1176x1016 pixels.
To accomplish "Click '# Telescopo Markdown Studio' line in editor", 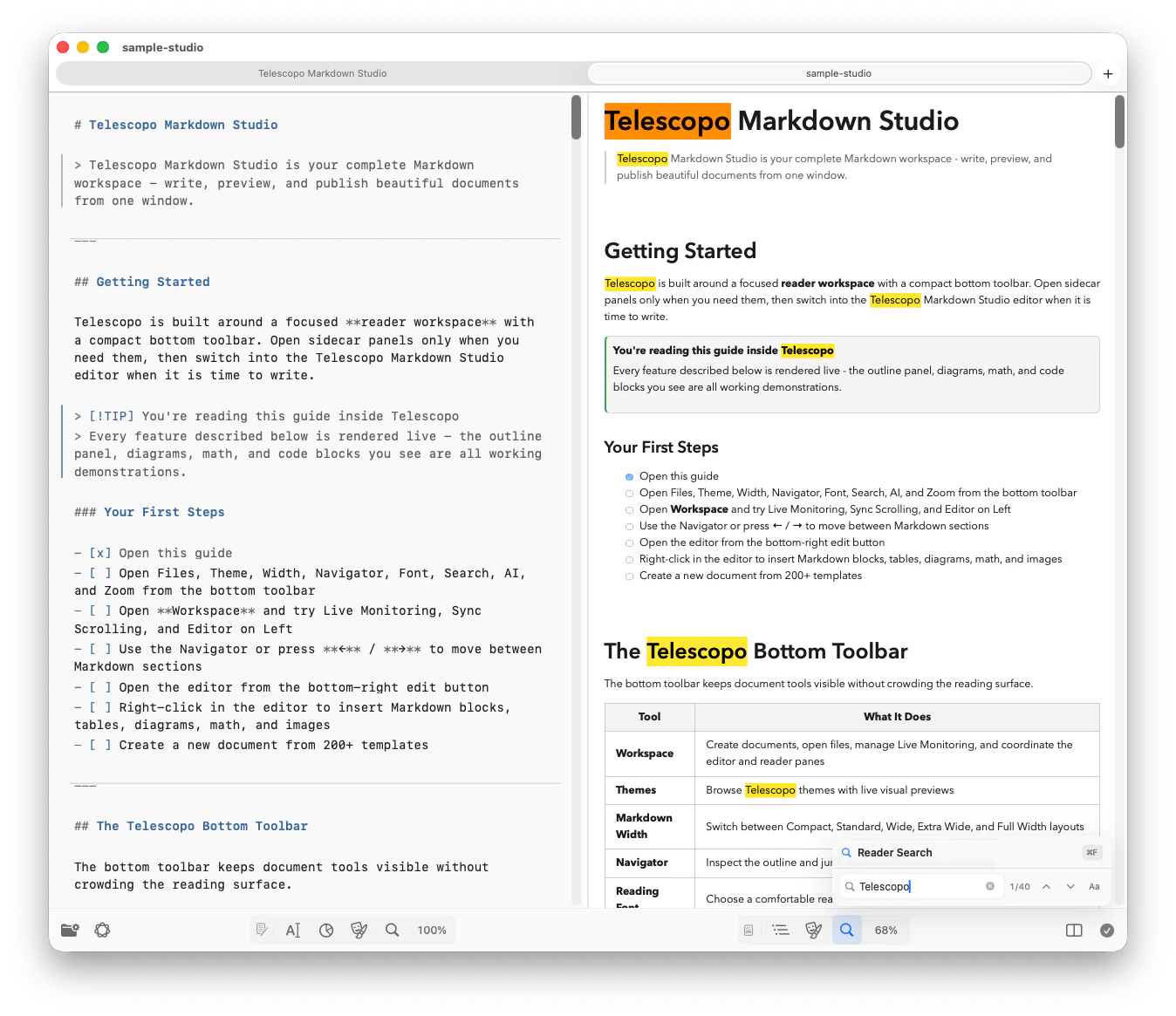I will [176, 125].
